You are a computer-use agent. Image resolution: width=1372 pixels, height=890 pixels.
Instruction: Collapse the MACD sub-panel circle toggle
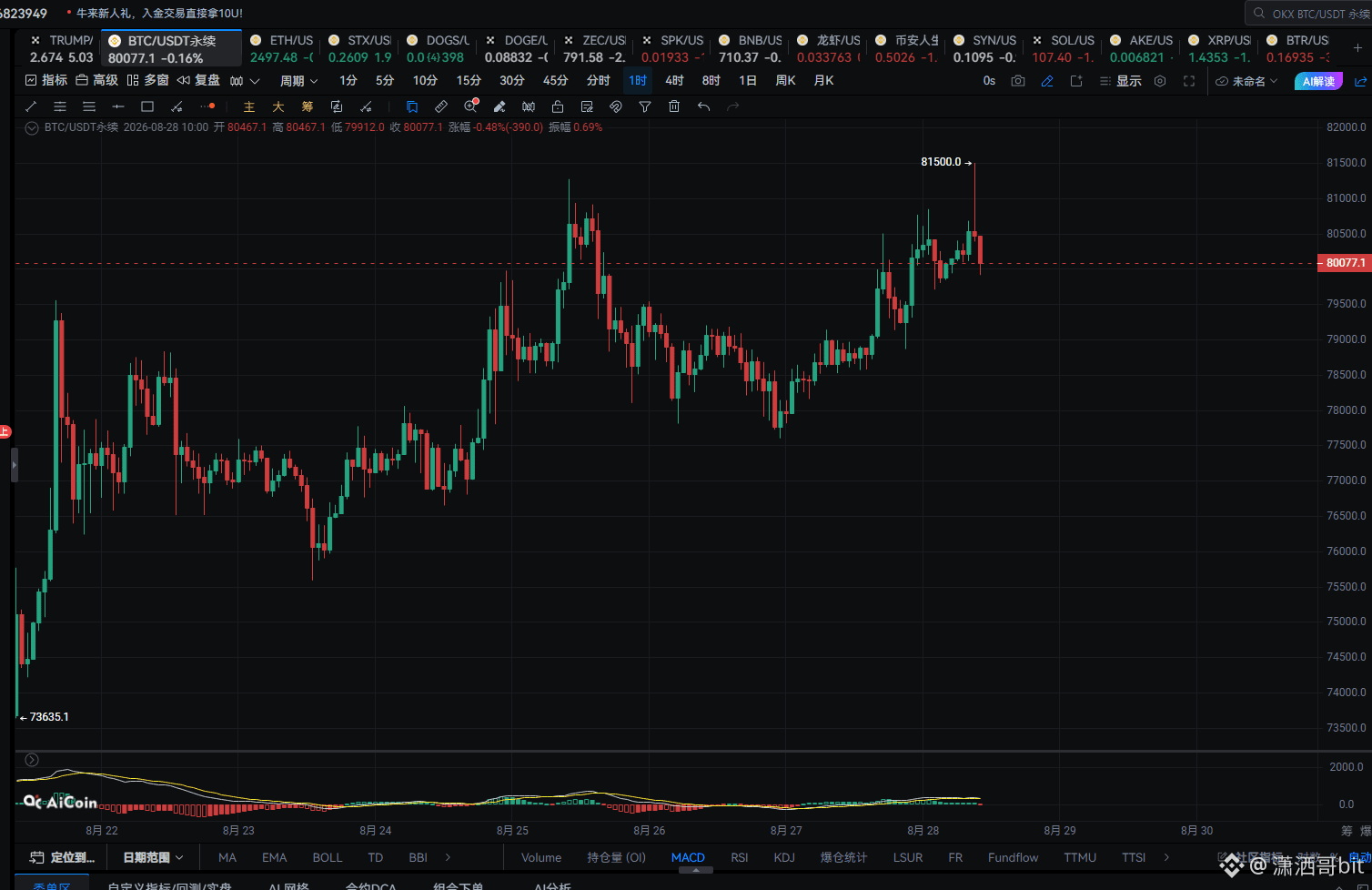click(32, 760)
